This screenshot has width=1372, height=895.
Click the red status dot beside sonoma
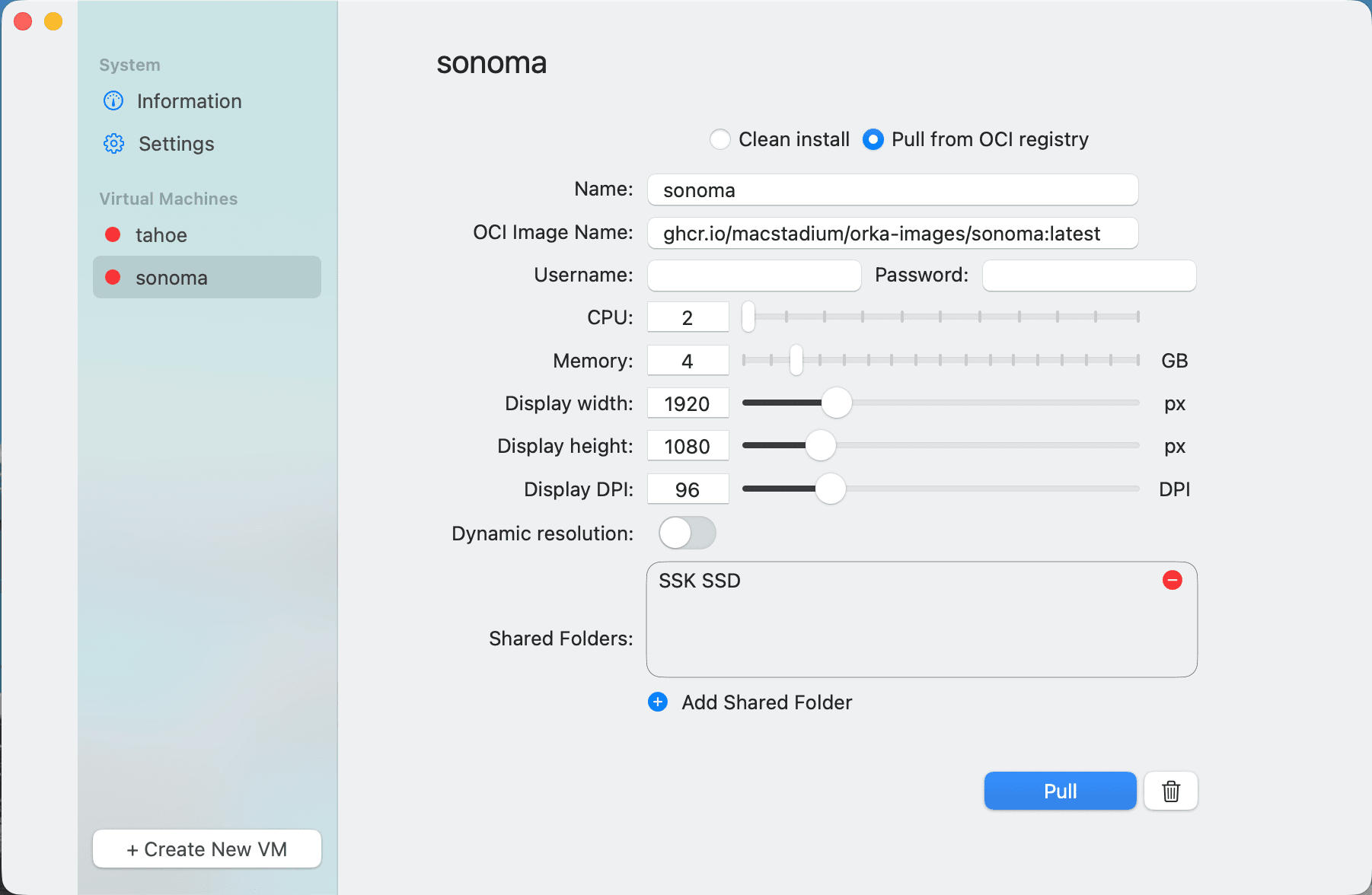(x=113, y=277)
